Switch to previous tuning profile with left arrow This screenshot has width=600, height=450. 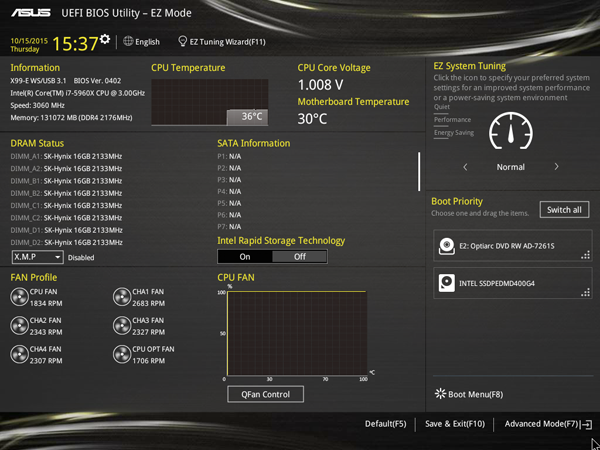tap(465, 167)
